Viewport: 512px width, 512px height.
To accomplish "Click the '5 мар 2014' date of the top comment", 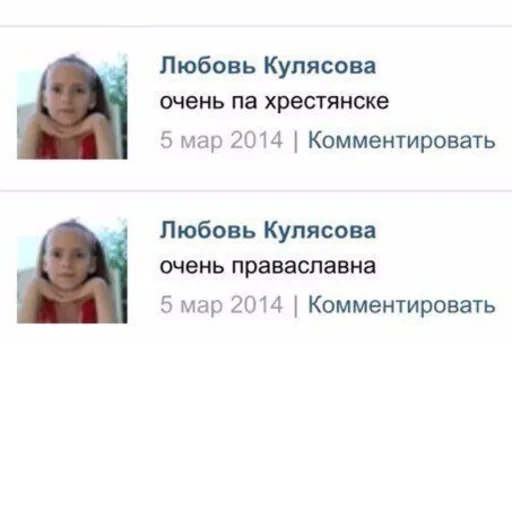I will click(x=221, y=140).
